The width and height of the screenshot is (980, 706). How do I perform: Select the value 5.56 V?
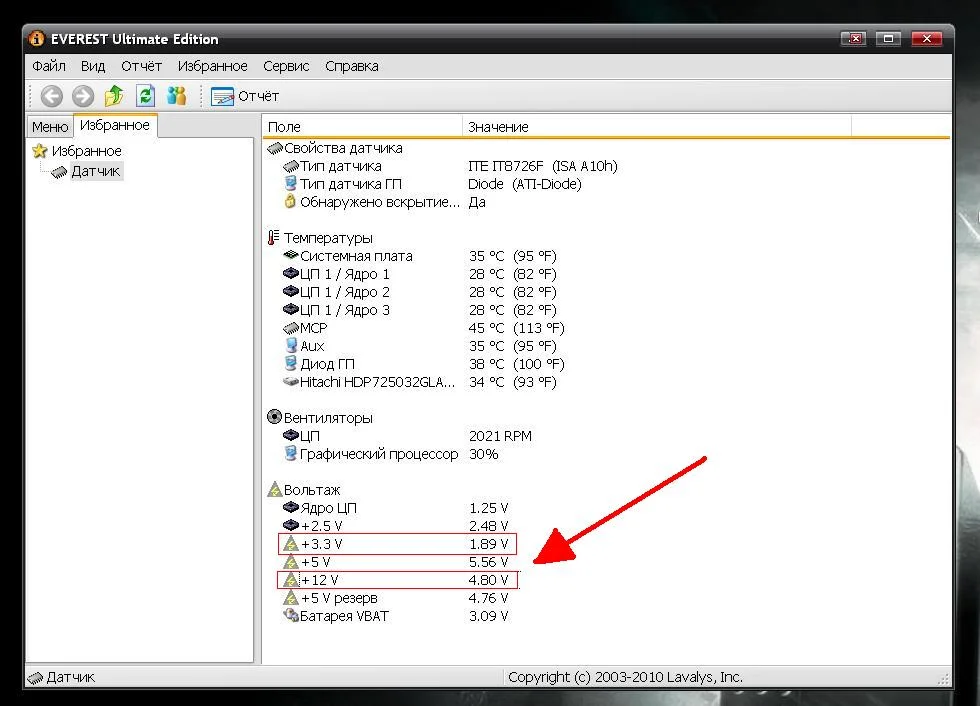489,562
